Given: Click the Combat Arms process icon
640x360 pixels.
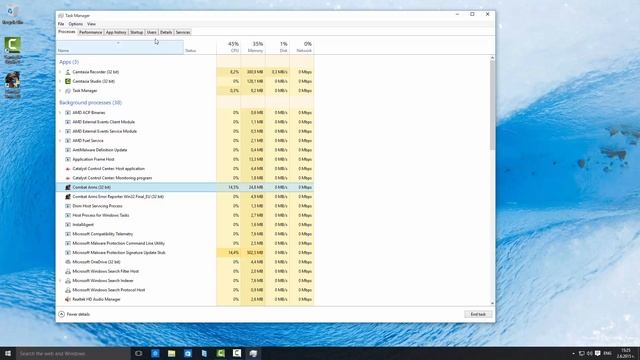Looking at the screenshot, I should click(x=68, y=187).
